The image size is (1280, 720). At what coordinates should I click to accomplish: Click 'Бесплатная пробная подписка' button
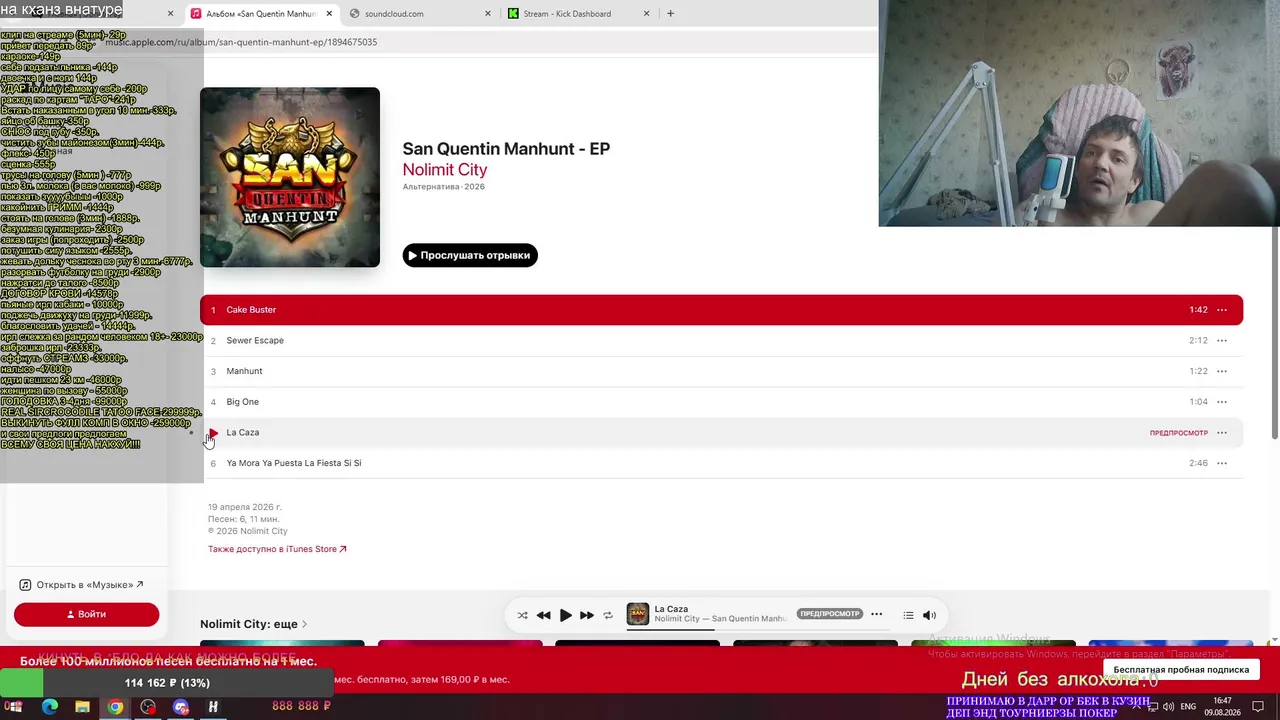coord(1181,669)
